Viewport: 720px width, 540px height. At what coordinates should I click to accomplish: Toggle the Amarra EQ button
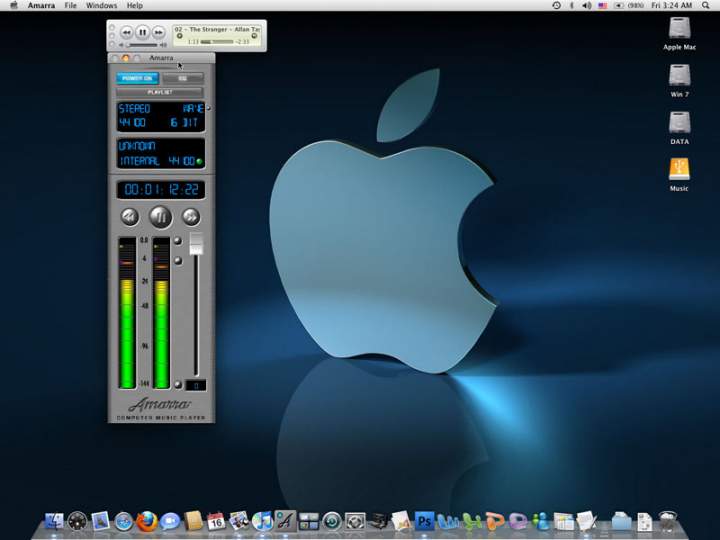[183, 78]
